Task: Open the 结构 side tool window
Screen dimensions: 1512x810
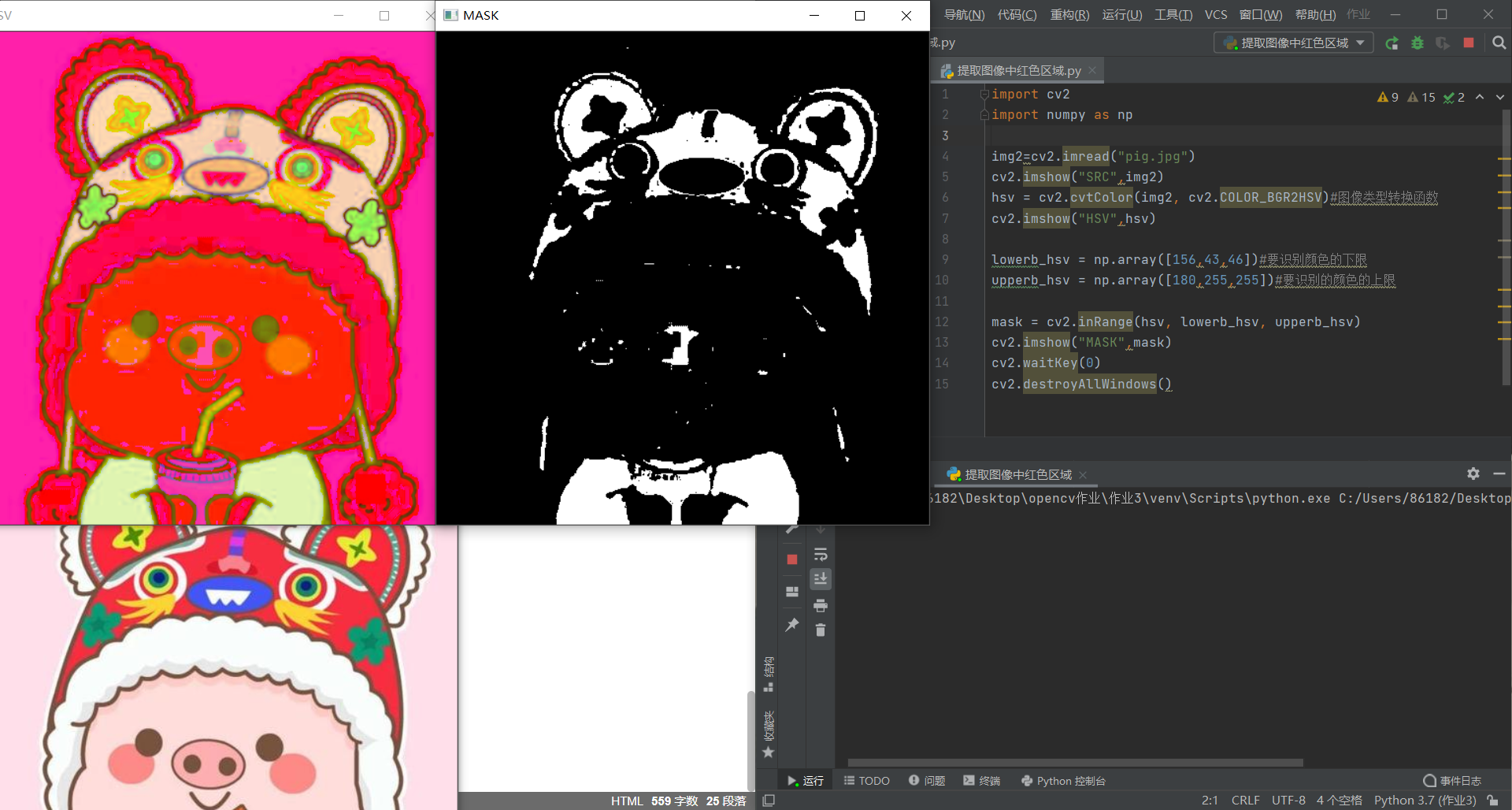Action: pyautogui.click(x=769, y=674)
